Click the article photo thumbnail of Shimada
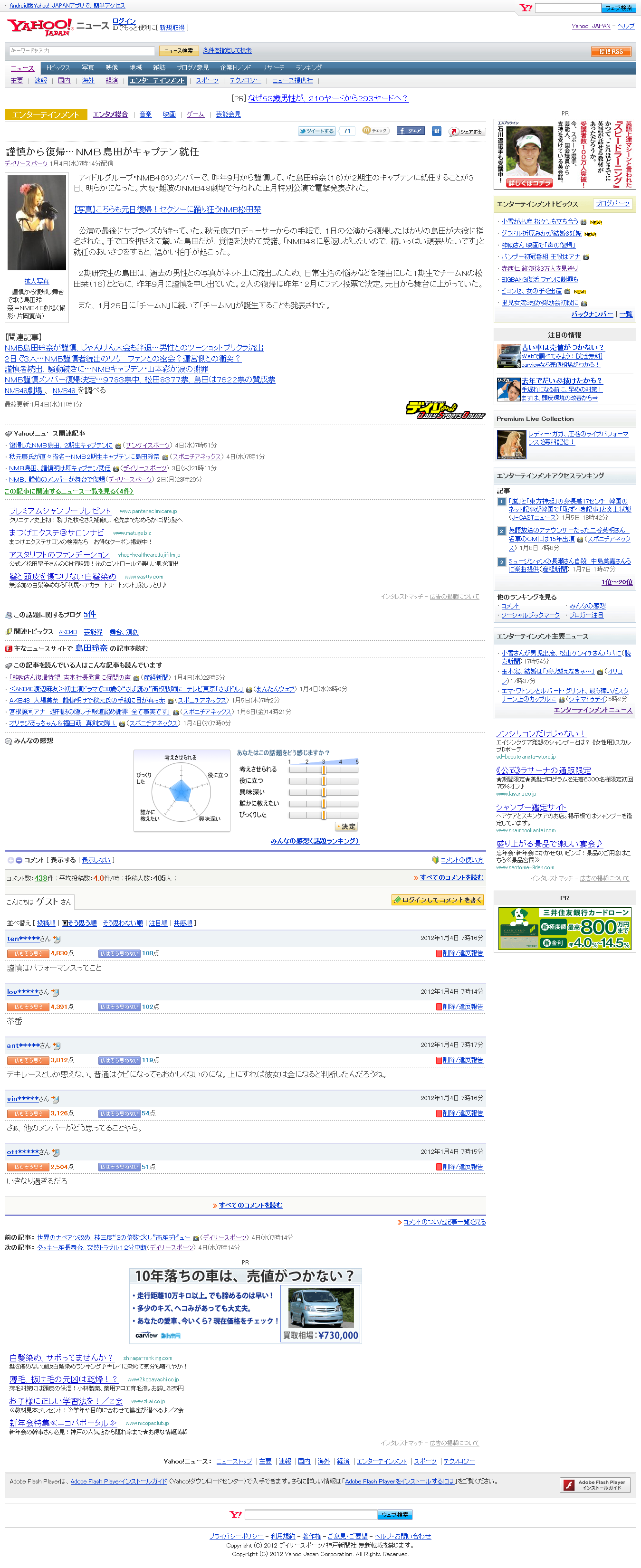The width and height of the screenshot is (641, 1568). tap(37, 223)
